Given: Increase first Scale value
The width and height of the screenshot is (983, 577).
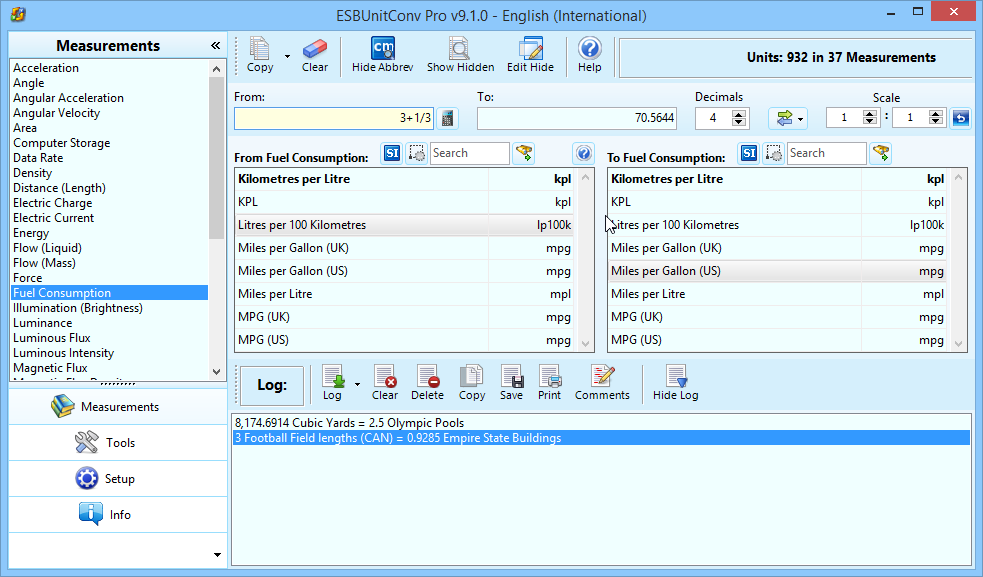Looking at the screenshot, I should (x=870, y=114).
